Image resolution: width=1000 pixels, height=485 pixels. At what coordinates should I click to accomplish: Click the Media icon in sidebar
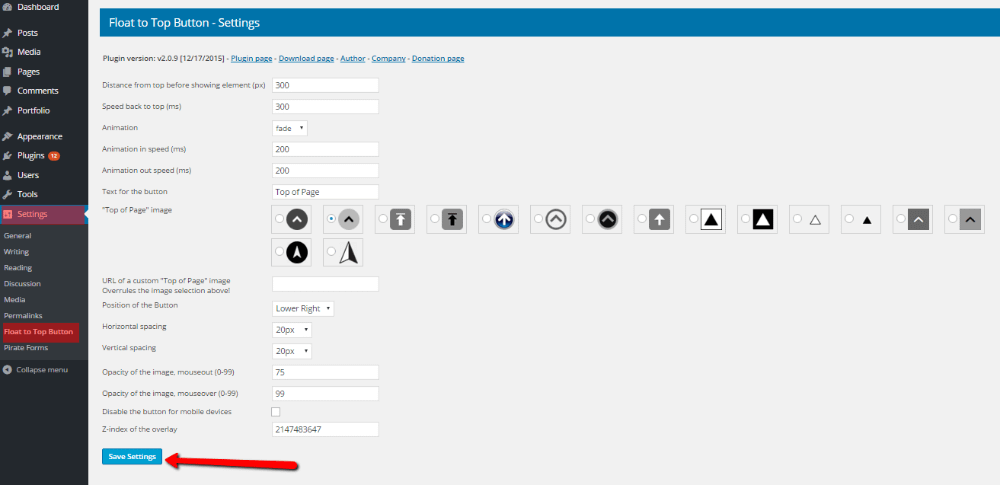[7, 52]
